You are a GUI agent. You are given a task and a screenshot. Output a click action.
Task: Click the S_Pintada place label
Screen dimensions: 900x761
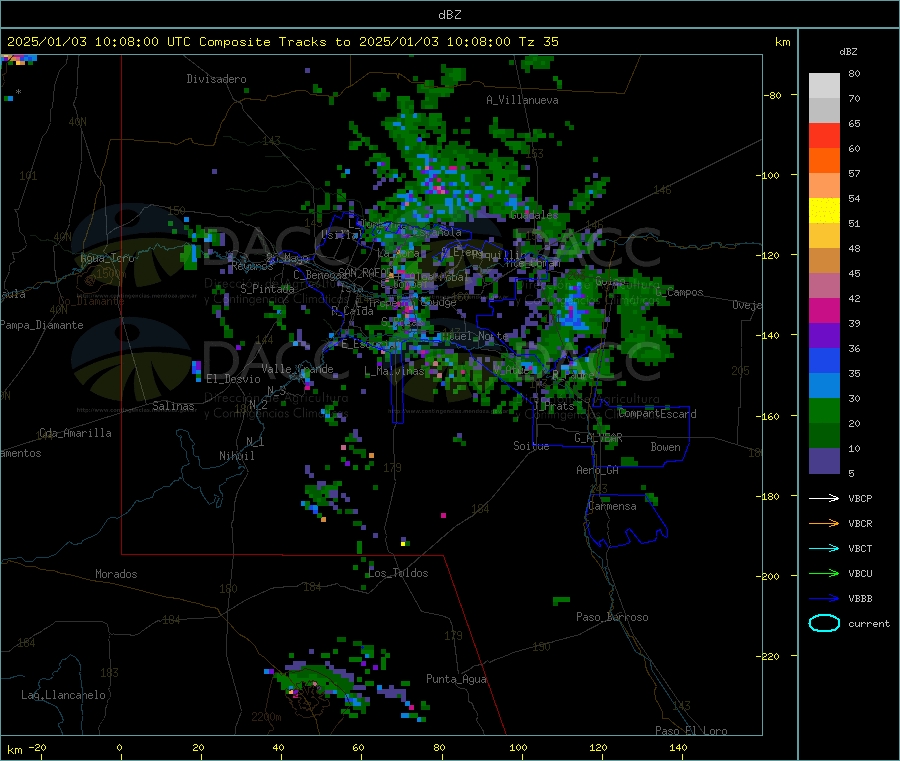(267, 289)
